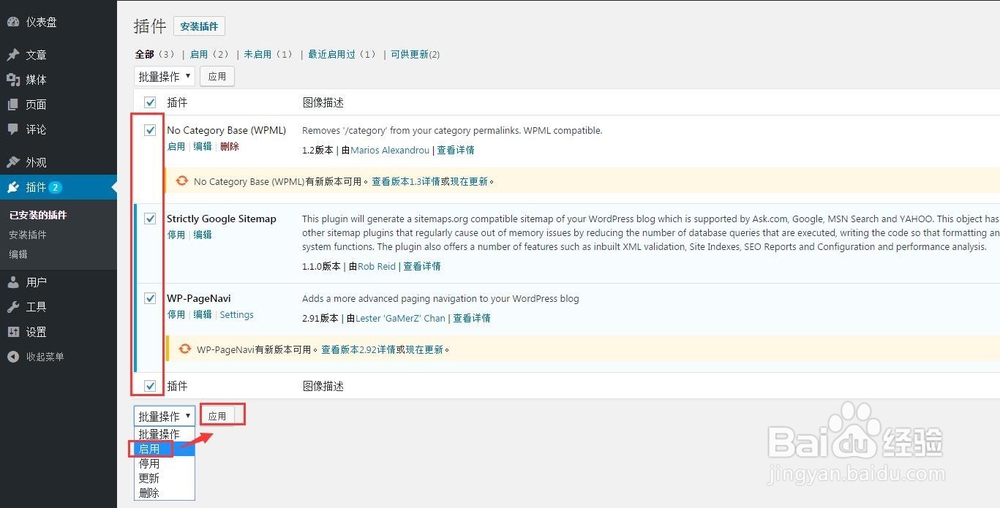Click the bottom 应用 button
The height and width of the screenshot is (508, 1000).
[217, 416]
